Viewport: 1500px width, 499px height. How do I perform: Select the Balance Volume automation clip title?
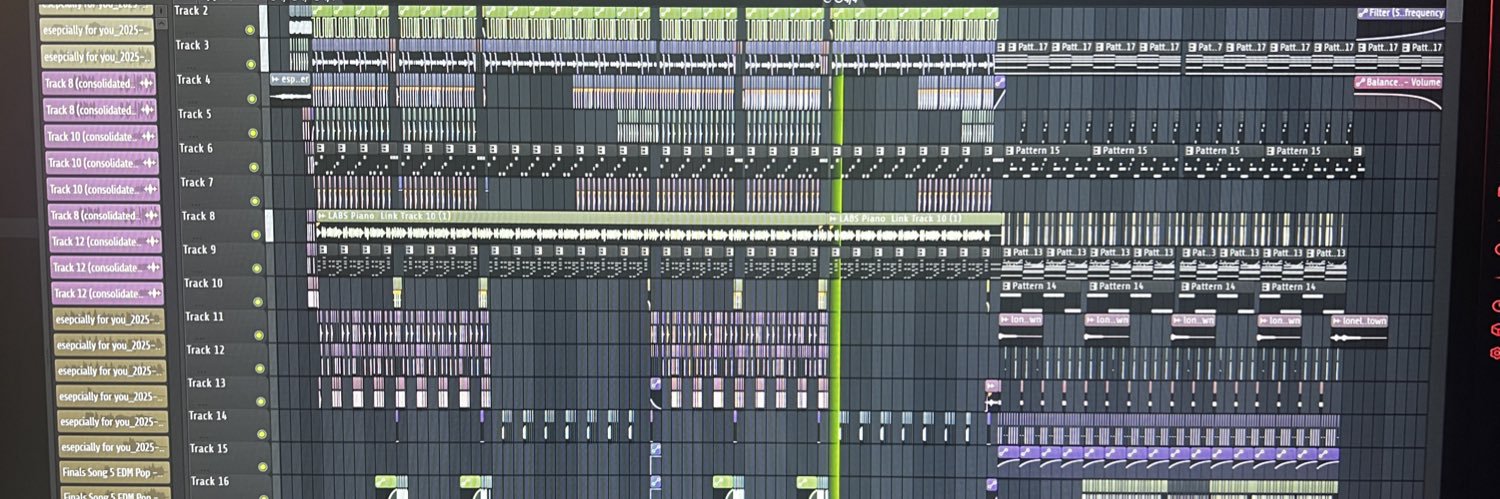[x=1403, y=82]
